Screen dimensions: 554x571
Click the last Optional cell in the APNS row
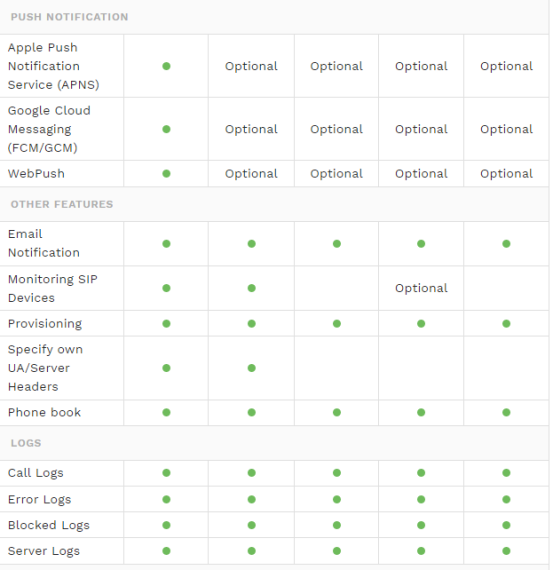(x=507, y=66)
